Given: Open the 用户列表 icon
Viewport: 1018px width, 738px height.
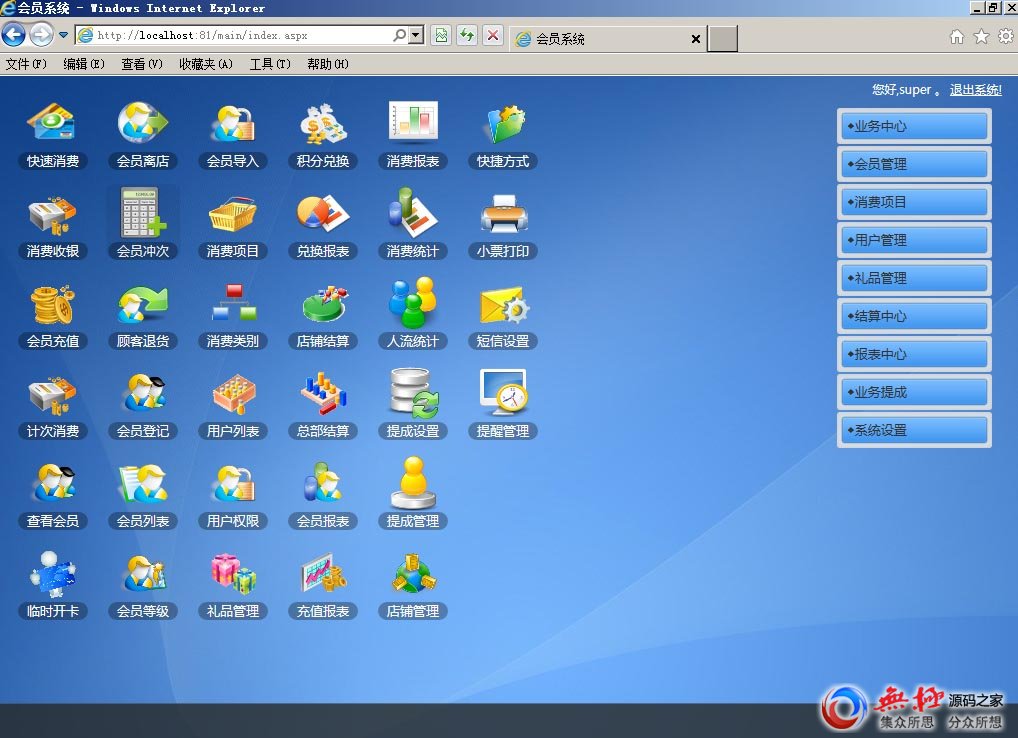Looking at the screenshot, I should click(232, 405).
